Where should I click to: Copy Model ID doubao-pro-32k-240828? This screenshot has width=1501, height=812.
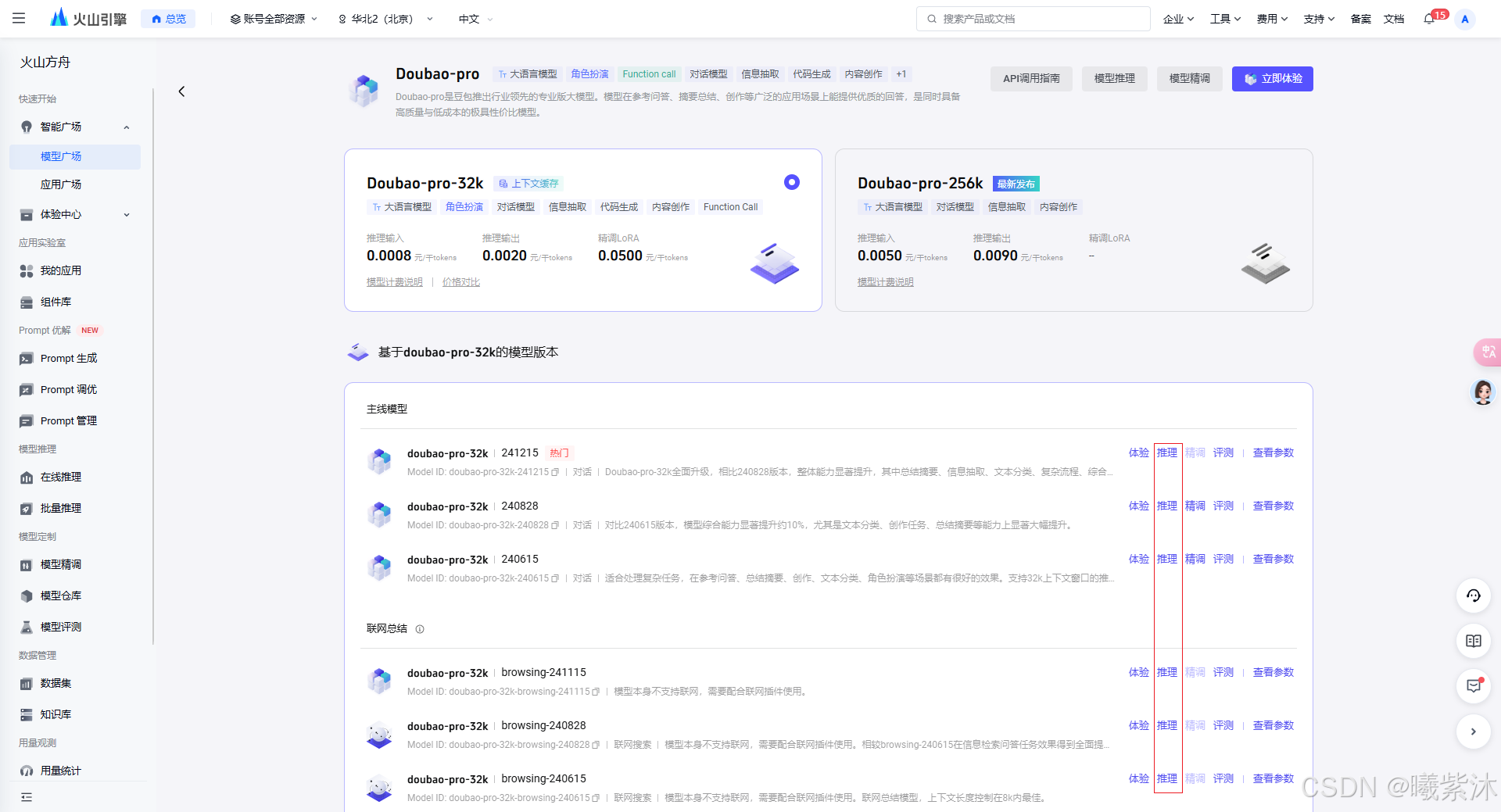555,525
